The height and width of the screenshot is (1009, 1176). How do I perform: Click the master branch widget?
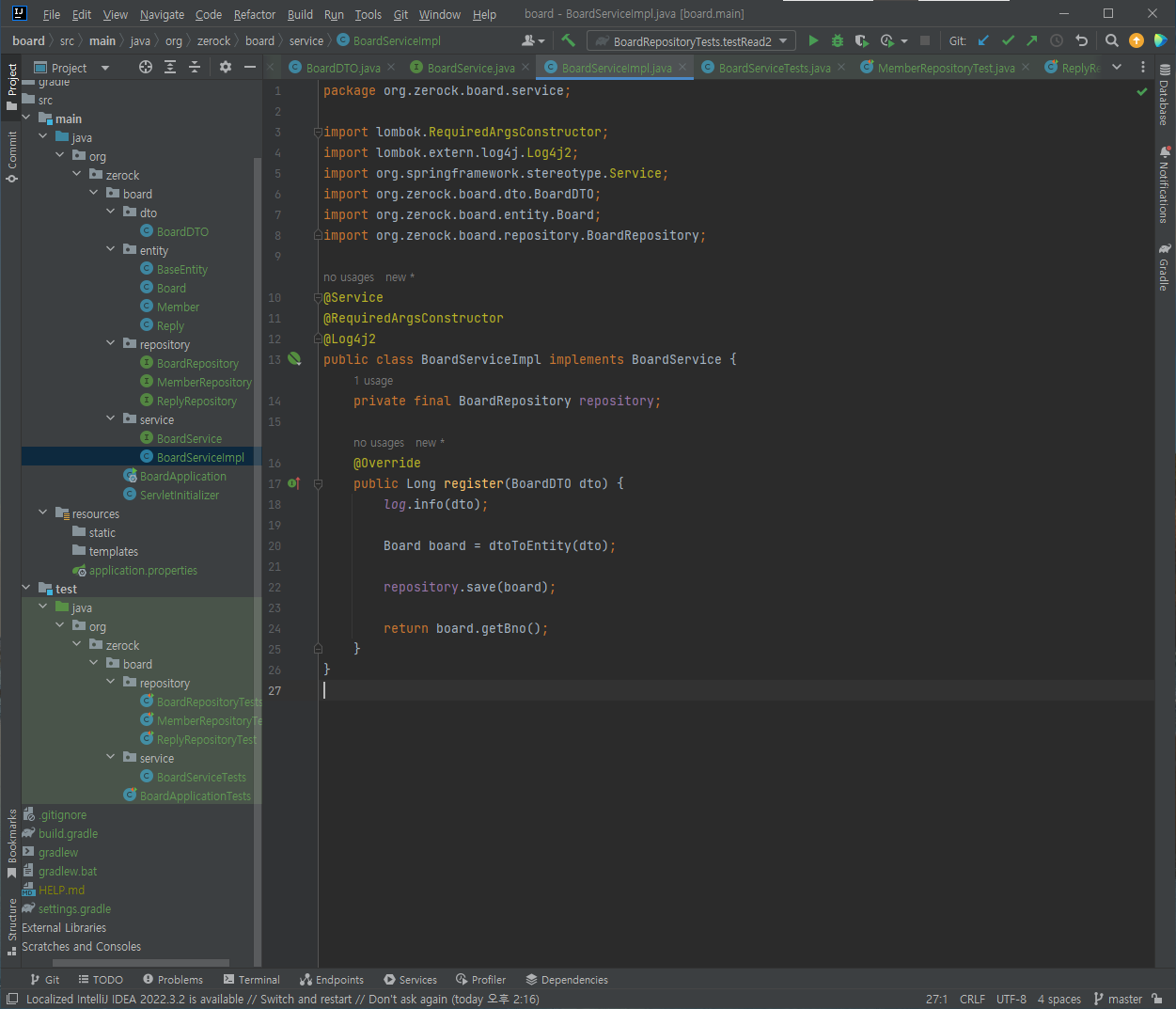1118,999
